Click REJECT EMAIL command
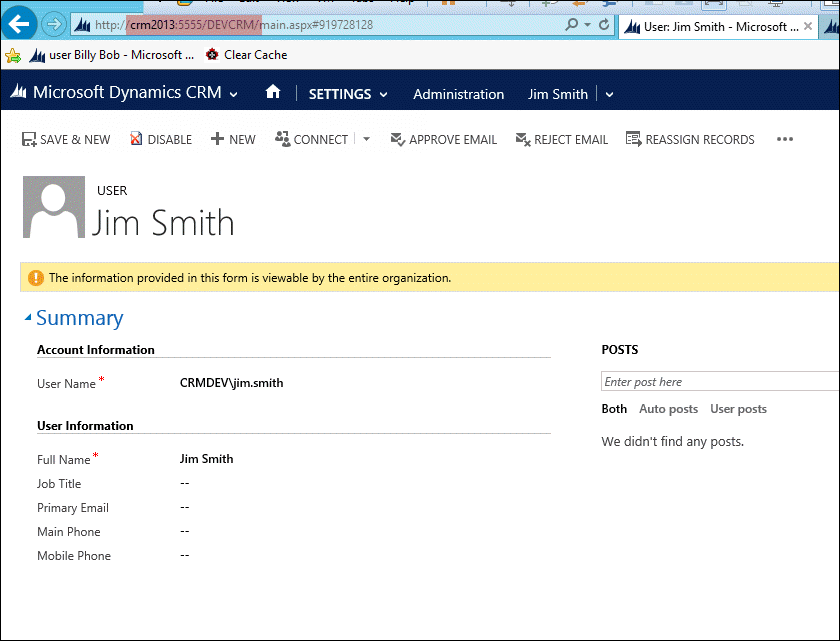840x641 pixels. coord(561,140)
